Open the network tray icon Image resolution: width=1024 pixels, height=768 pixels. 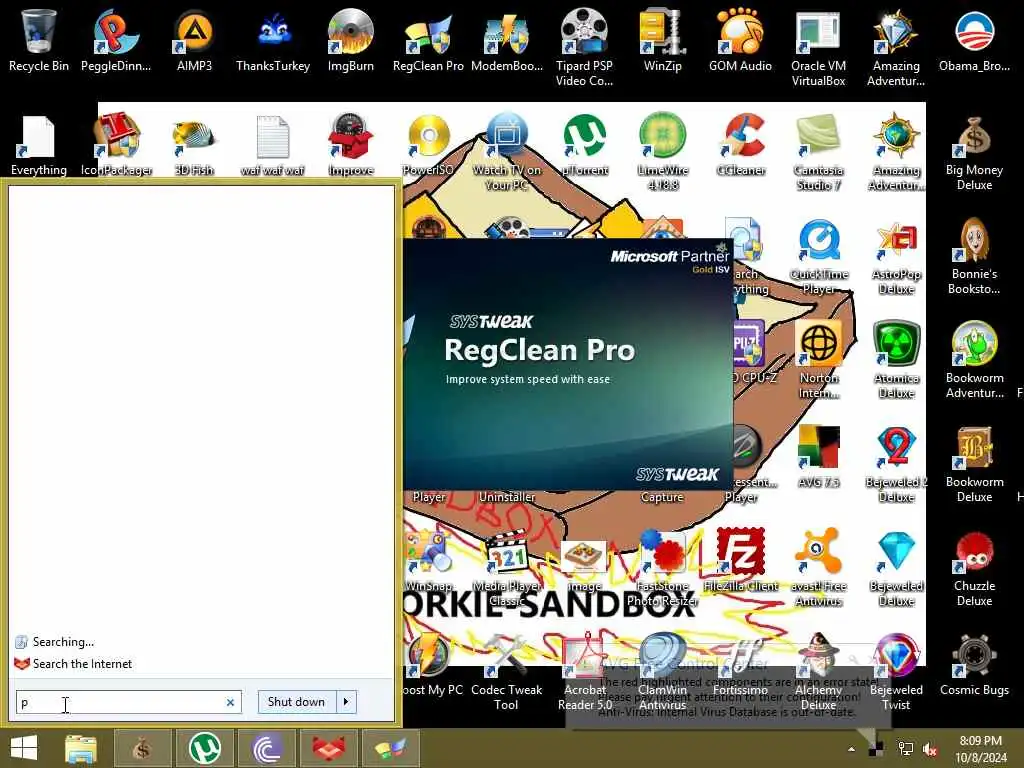point(905,749)
